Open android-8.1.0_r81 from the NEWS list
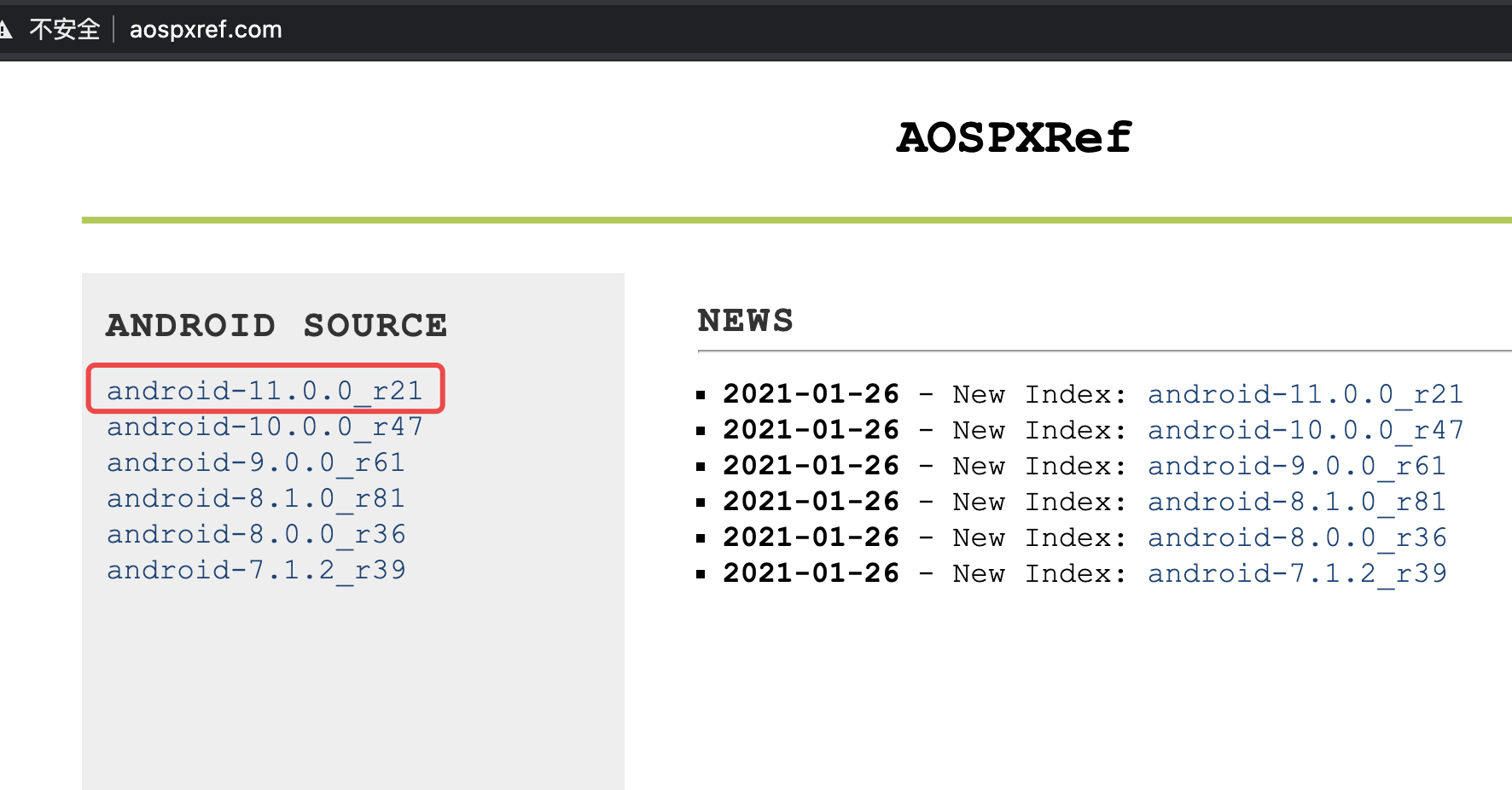Image resolution: width=1512 pixels, height=790 pixels. (x=1295, y=502)
